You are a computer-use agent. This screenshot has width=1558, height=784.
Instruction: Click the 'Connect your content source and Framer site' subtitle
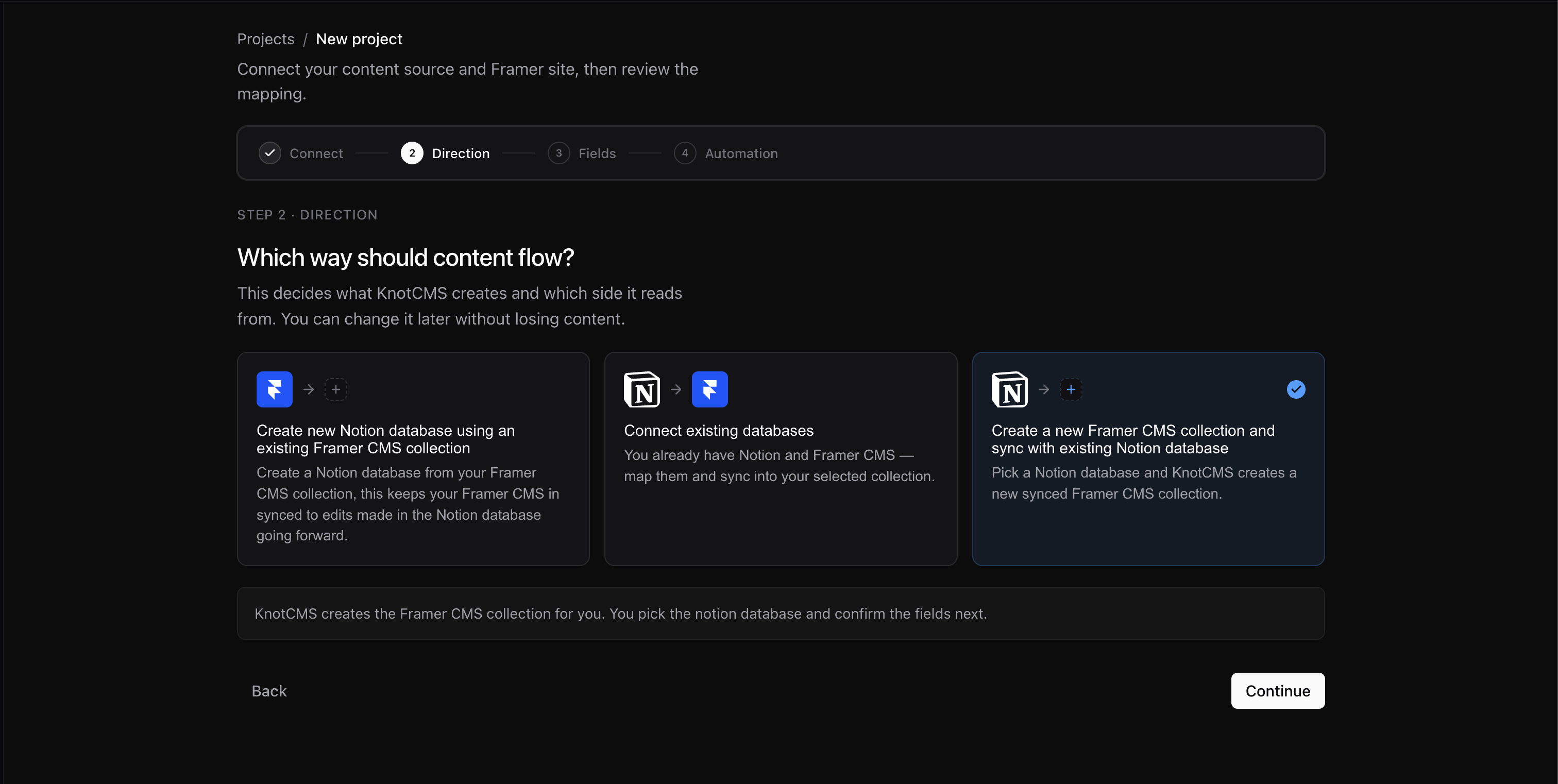(x=467, y=81)
